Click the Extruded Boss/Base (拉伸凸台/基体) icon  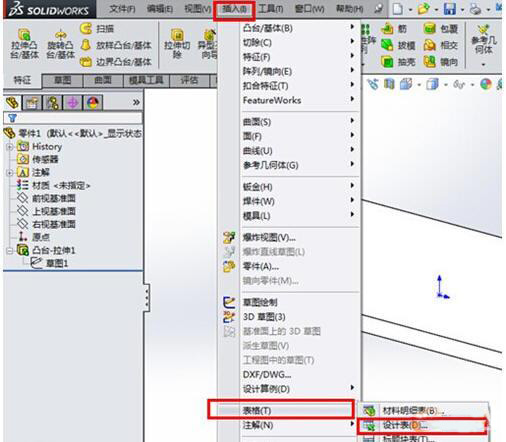coord(24,35)
